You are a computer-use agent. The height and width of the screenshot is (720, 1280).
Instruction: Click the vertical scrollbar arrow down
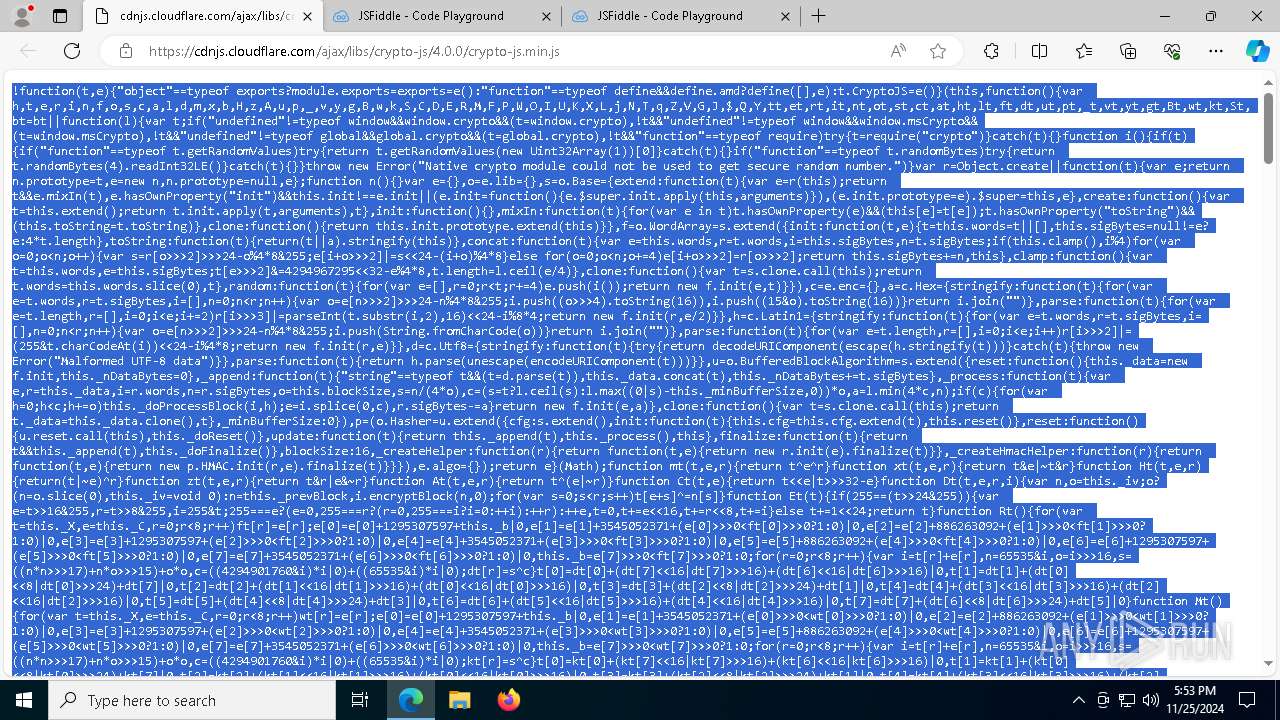click(x=1268, y=663)
